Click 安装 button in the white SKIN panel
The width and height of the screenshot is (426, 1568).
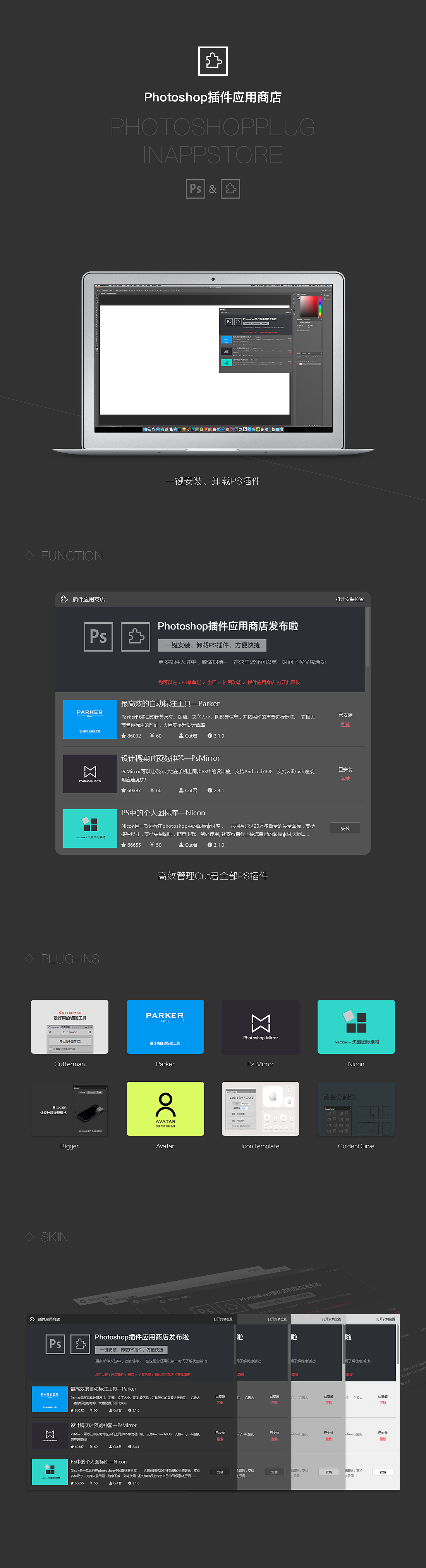[383, 1472]
